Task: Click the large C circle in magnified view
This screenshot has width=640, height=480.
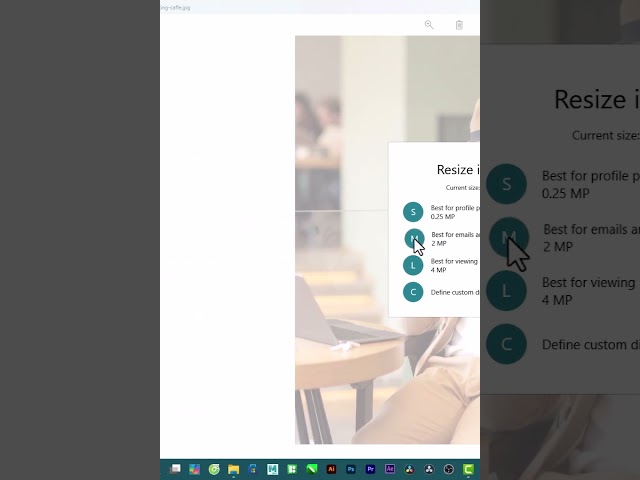Action: tap(507, 344)
